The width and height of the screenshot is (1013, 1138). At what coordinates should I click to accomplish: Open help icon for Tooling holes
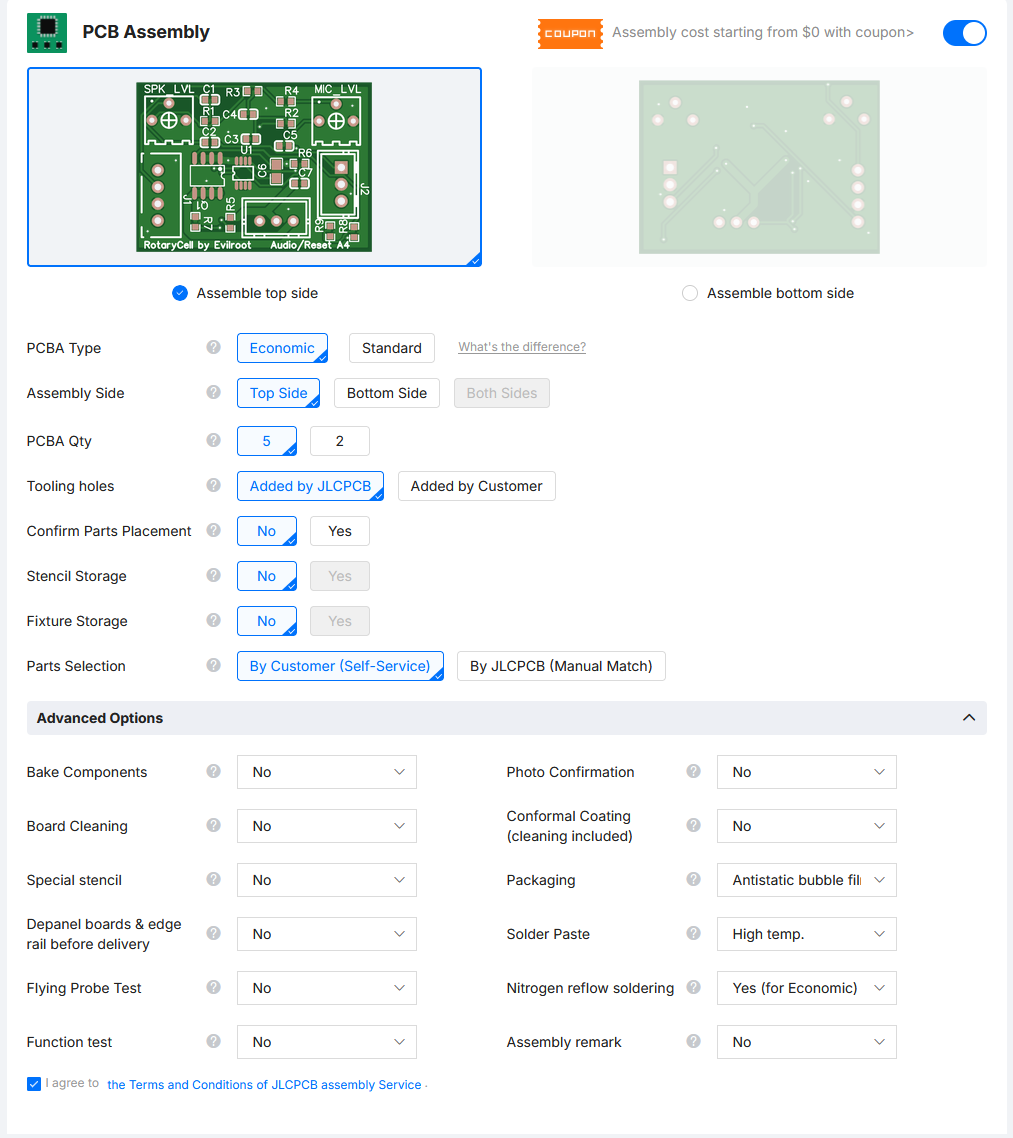(x=213, y=485)
